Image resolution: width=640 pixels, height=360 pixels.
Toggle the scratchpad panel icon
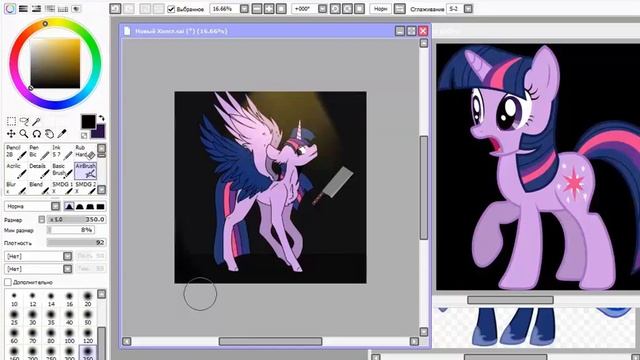76,9
